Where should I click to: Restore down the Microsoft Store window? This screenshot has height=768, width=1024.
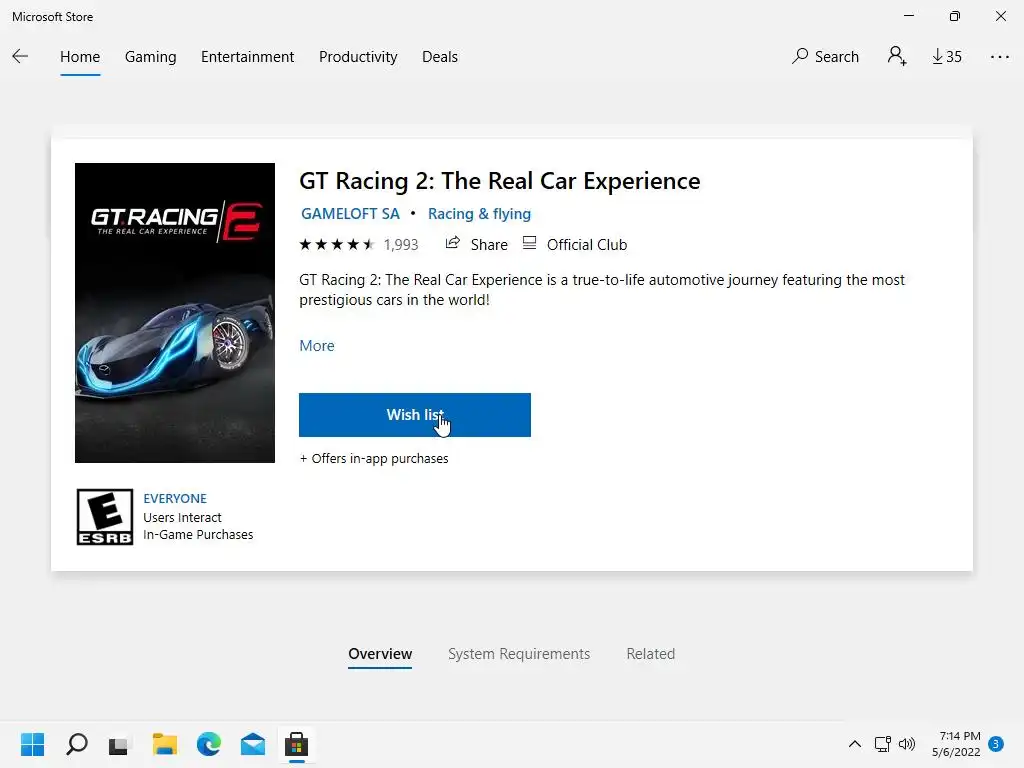954,16
